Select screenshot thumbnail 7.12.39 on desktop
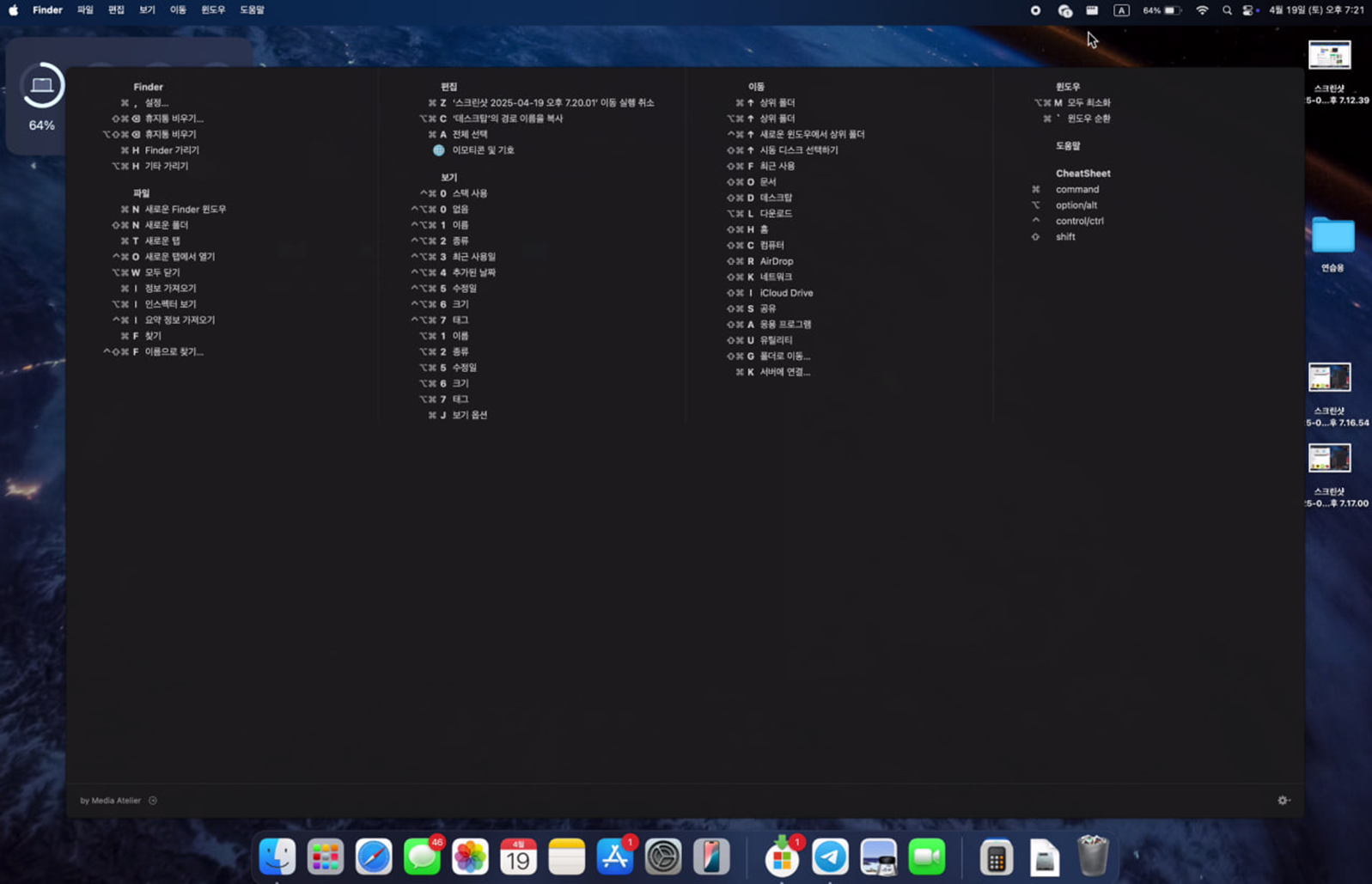1372x884 pixels. [x=1329, y=56]
